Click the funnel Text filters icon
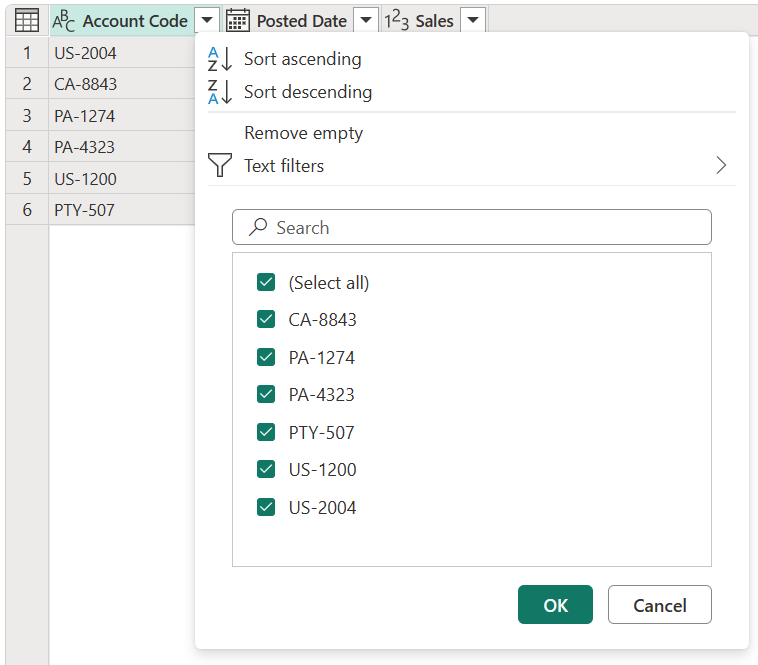The image size is (758, 665). click(220, 165)
